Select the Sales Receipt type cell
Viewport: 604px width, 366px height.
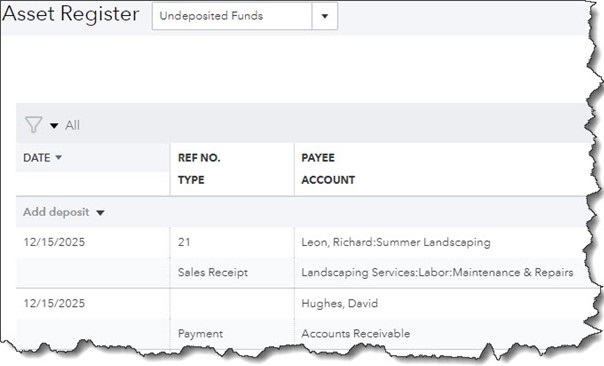point(213,272)
